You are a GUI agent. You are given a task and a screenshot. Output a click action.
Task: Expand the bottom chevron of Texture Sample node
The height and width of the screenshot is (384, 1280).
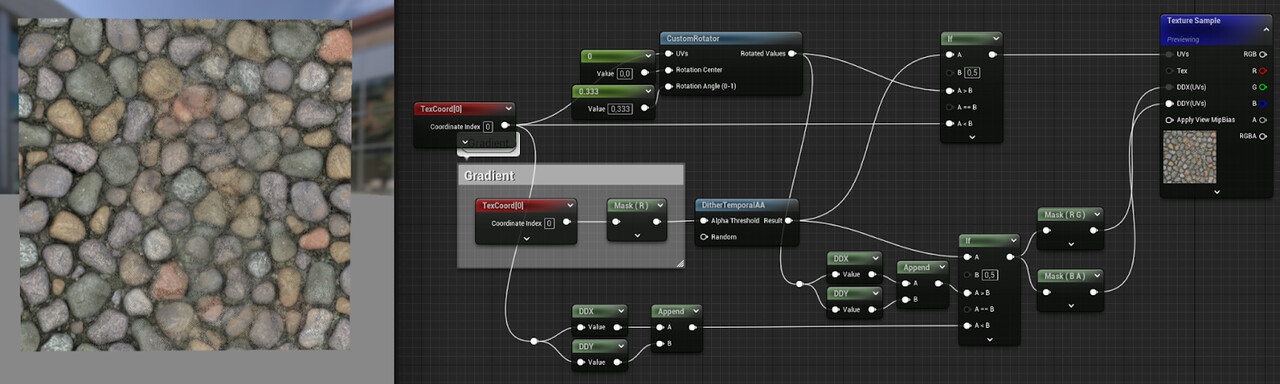tap(1217, 191)
